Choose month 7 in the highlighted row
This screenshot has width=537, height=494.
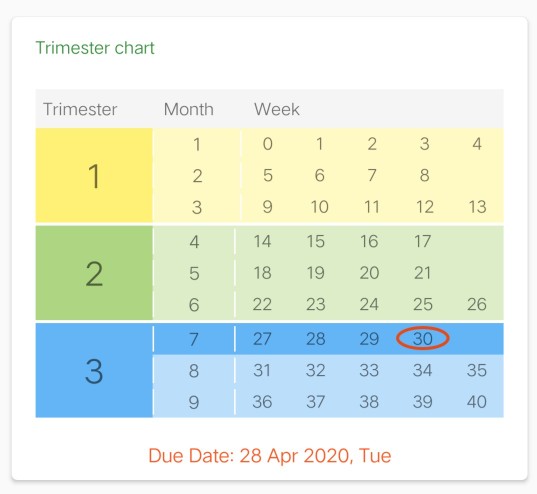(194, 339)
